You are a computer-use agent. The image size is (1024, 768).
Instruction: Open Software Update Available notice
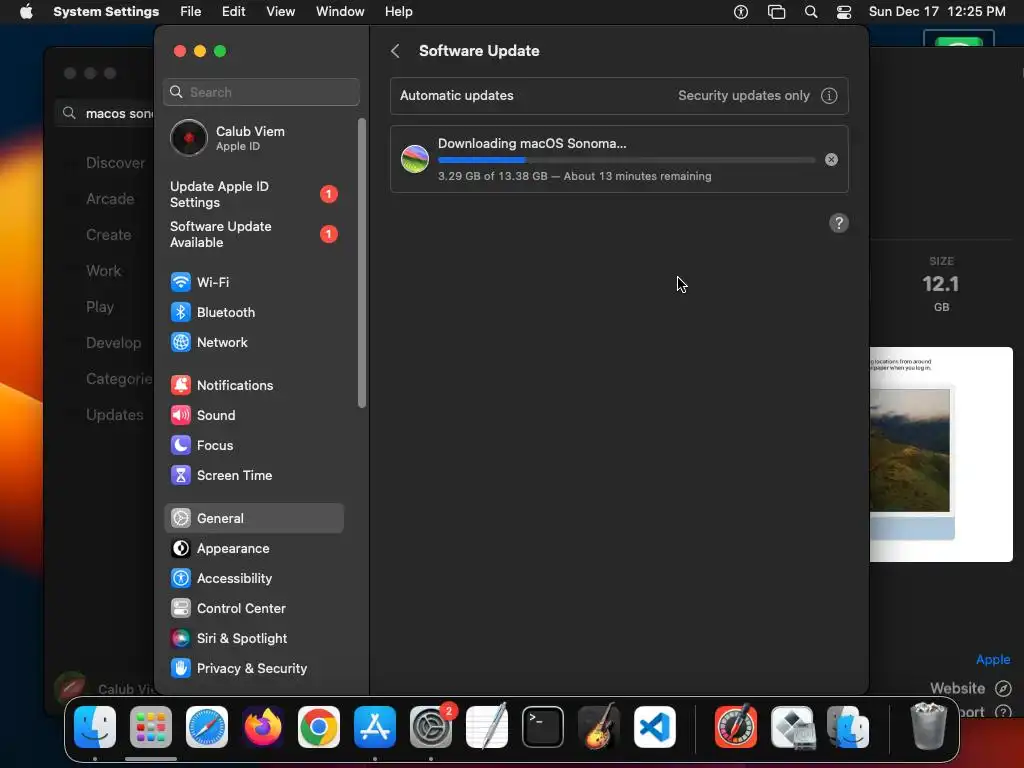tap(253, 234)
